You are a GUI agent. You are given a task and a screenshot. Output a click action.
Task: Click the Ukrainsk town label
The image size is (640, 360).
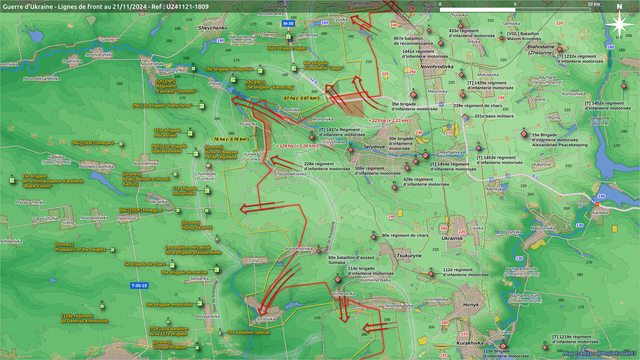pos(452,238)
